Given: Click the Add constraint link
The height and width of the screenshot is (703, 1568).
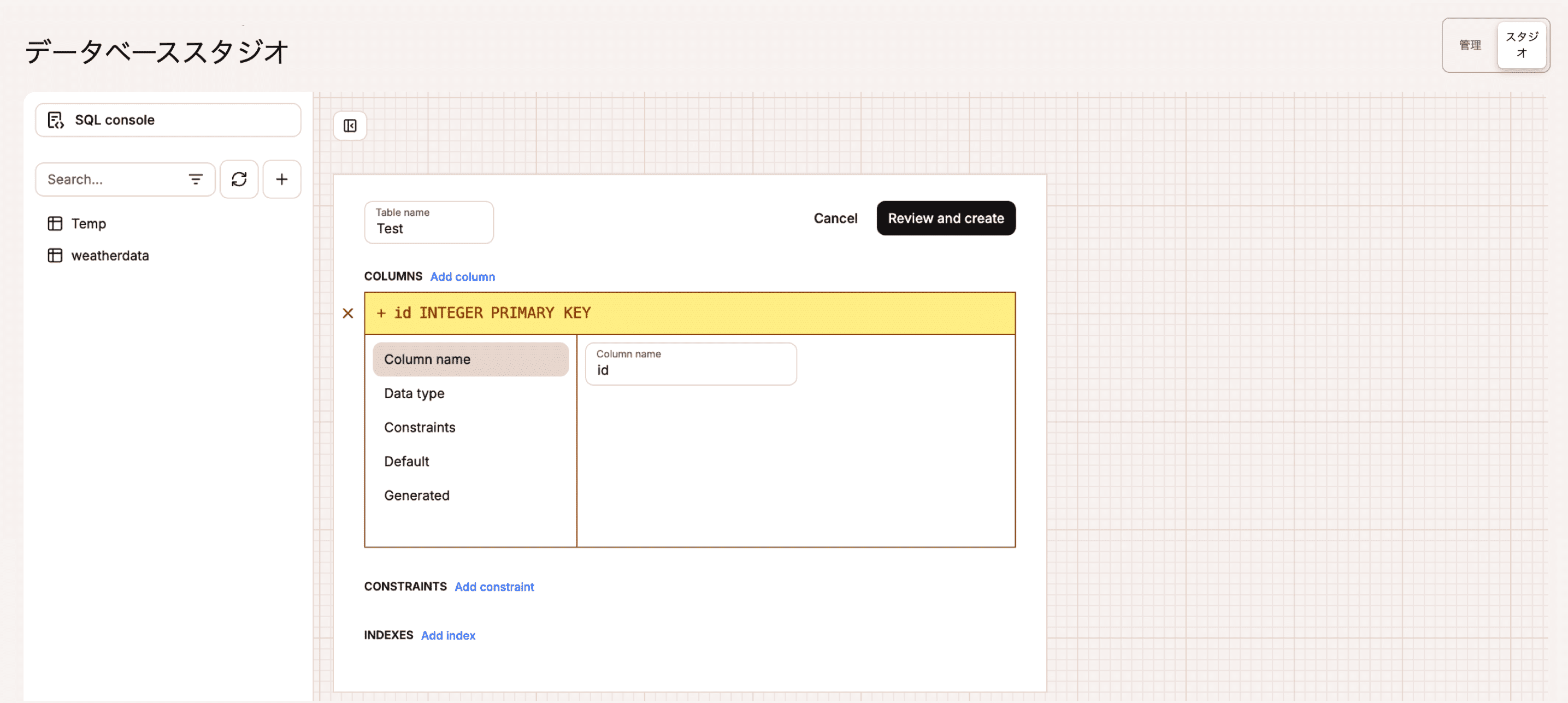Looking at the screenshot, I should pos(494,587).
